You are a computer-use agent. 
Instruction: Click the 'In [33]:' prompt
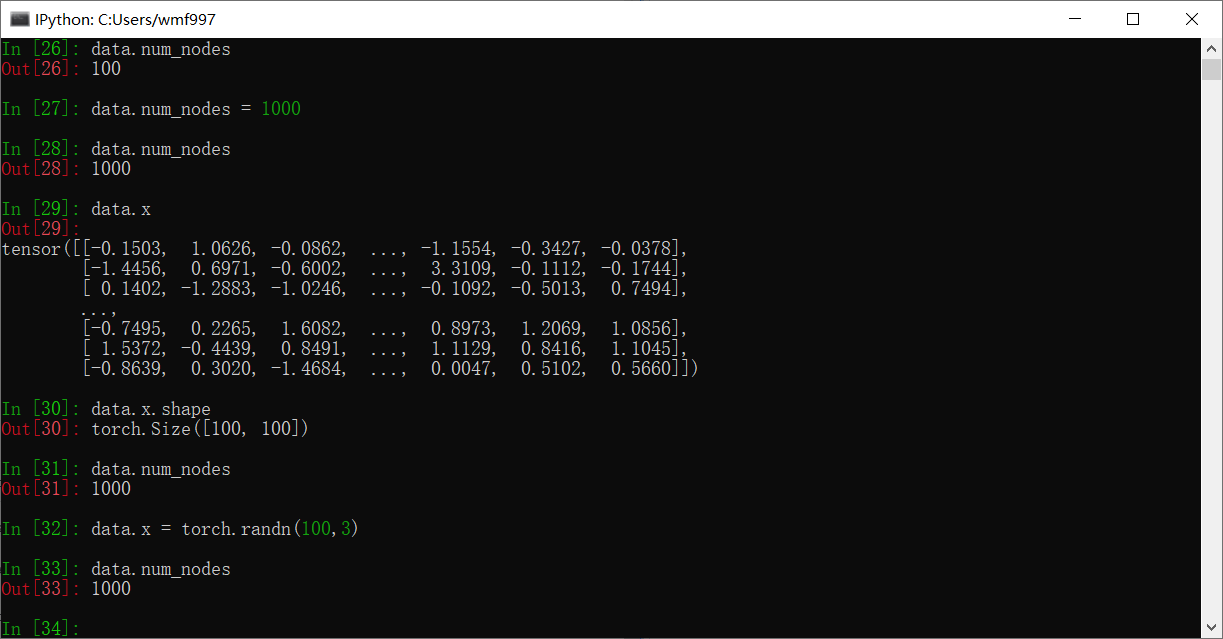(x=41, y=569)
